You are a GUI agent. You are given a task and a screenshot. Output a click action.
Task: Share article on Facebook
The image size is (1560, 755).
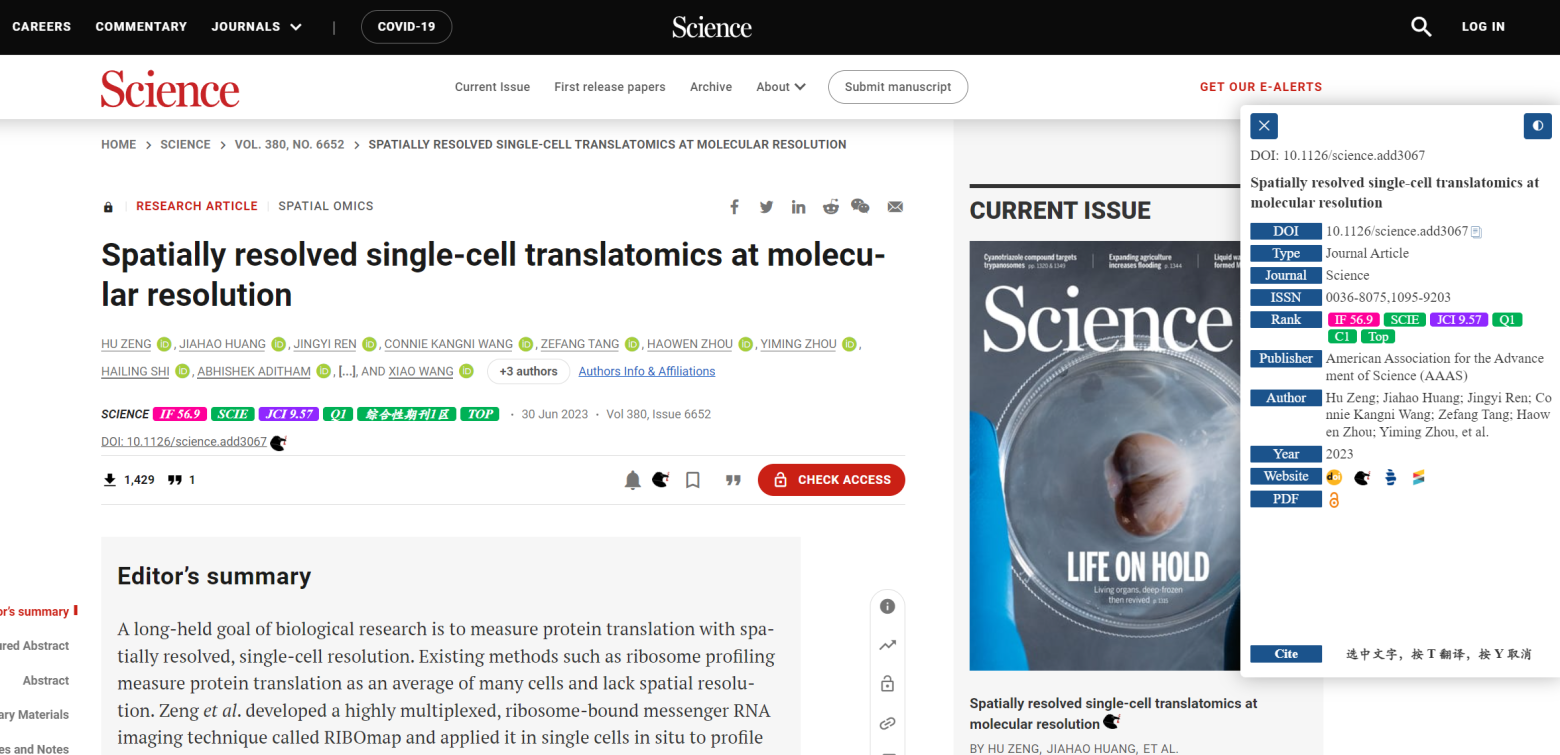click(x=734, y=206)
